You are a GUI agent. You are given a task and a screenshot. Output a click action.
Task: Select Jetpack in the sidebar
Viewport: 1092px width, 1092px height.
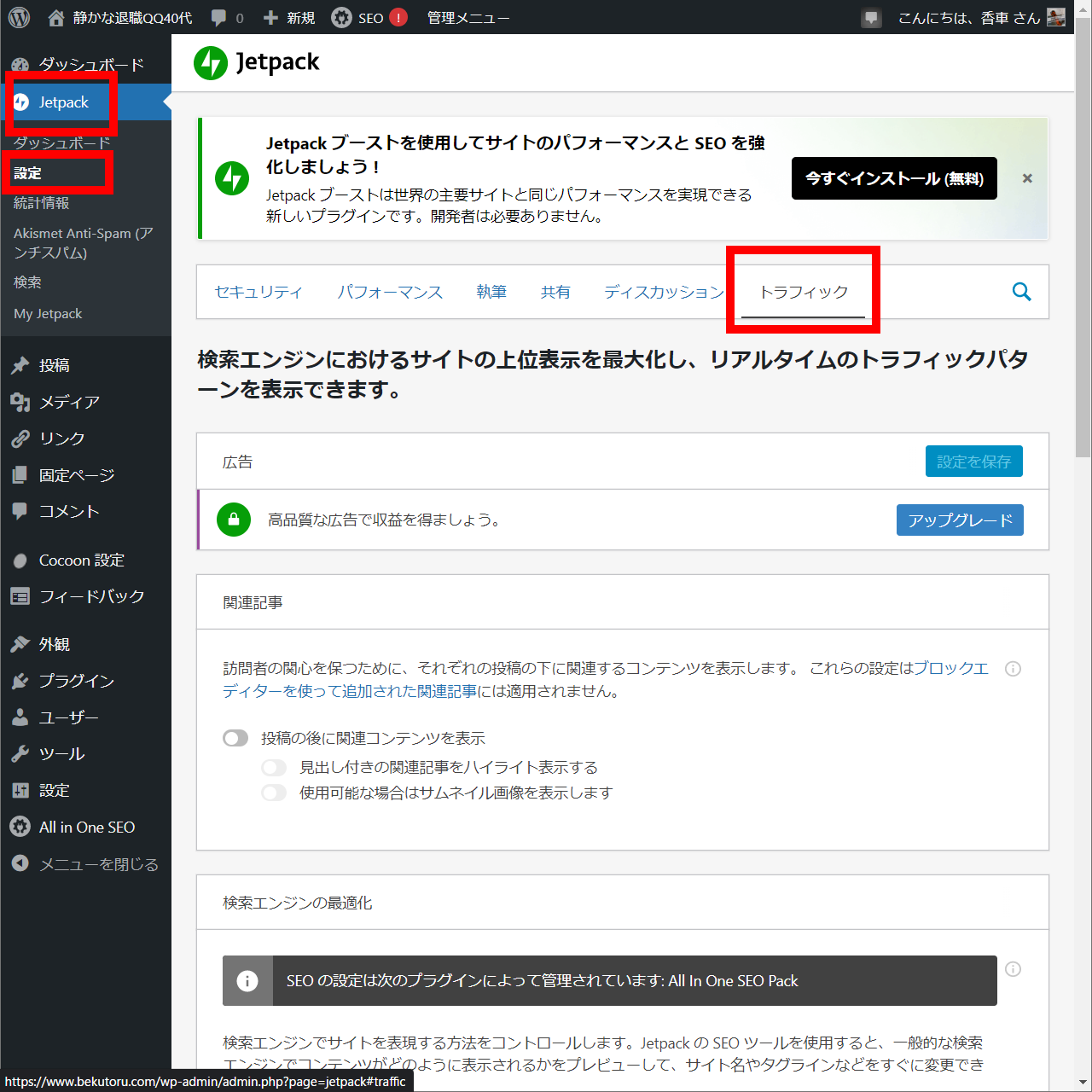(x=85, y=102)
